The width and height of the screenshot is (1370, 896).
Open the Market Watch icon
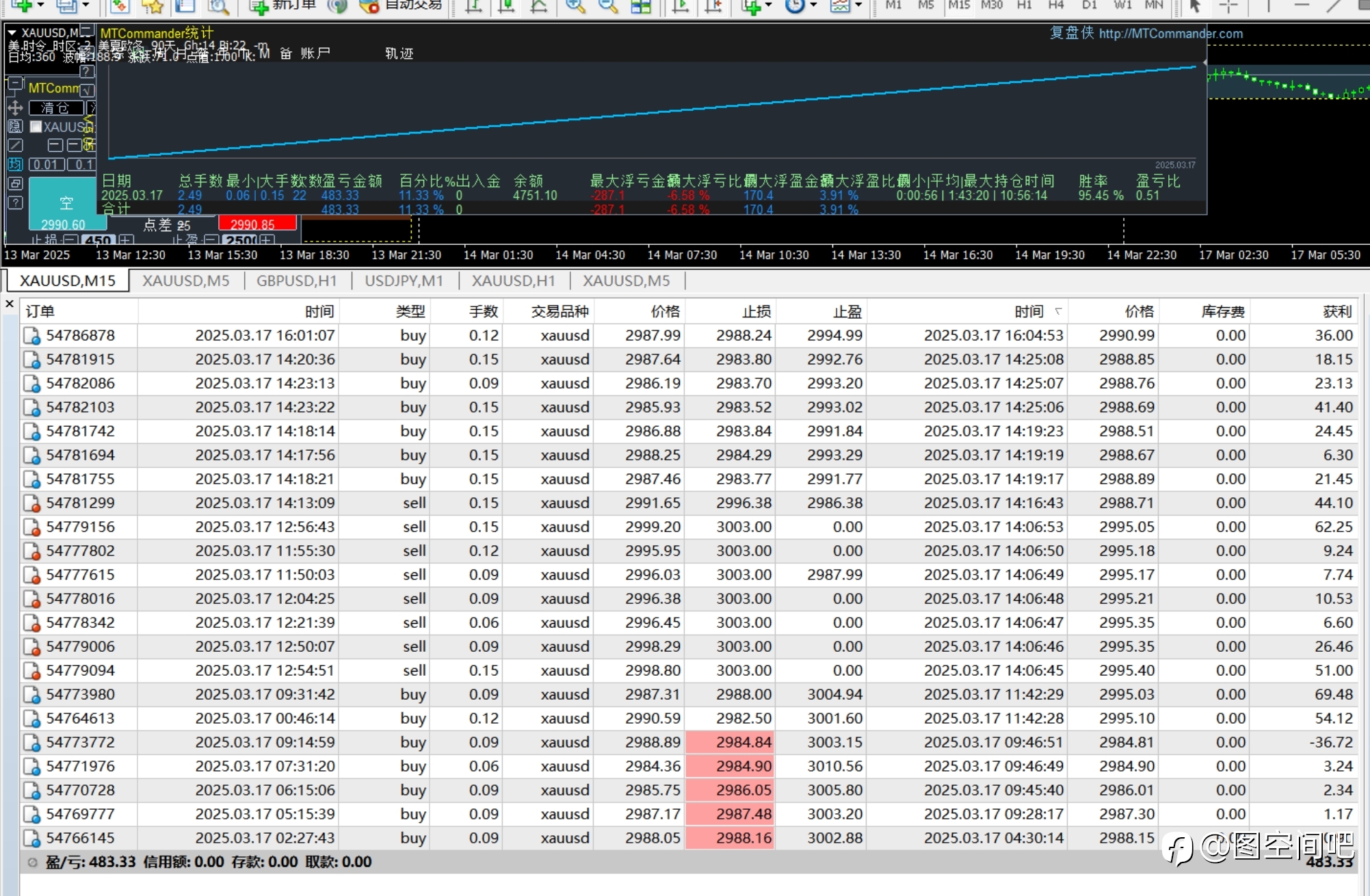119,6
